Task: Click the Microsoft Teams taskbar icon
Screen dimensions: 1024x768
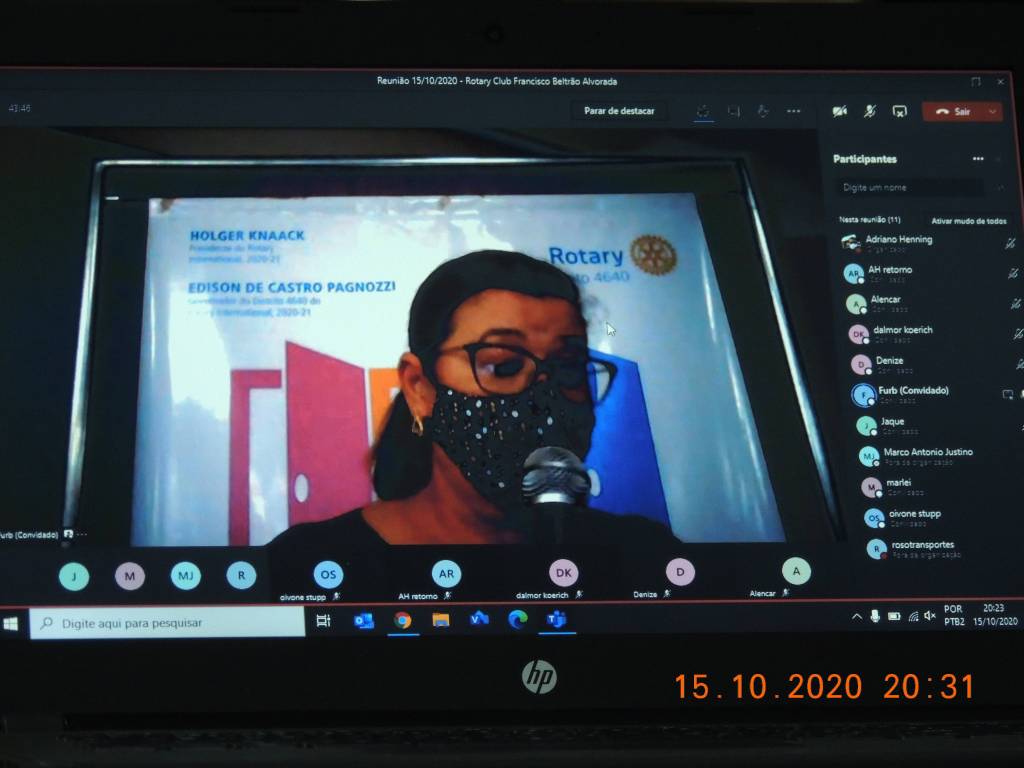Action: point(556,619)
